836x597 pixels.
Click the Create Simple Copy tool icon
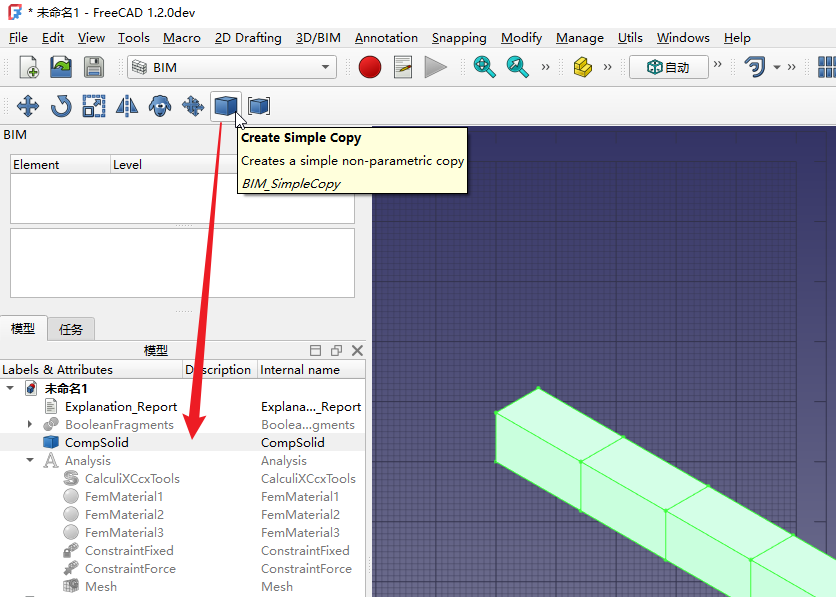(x=226, y=105)
